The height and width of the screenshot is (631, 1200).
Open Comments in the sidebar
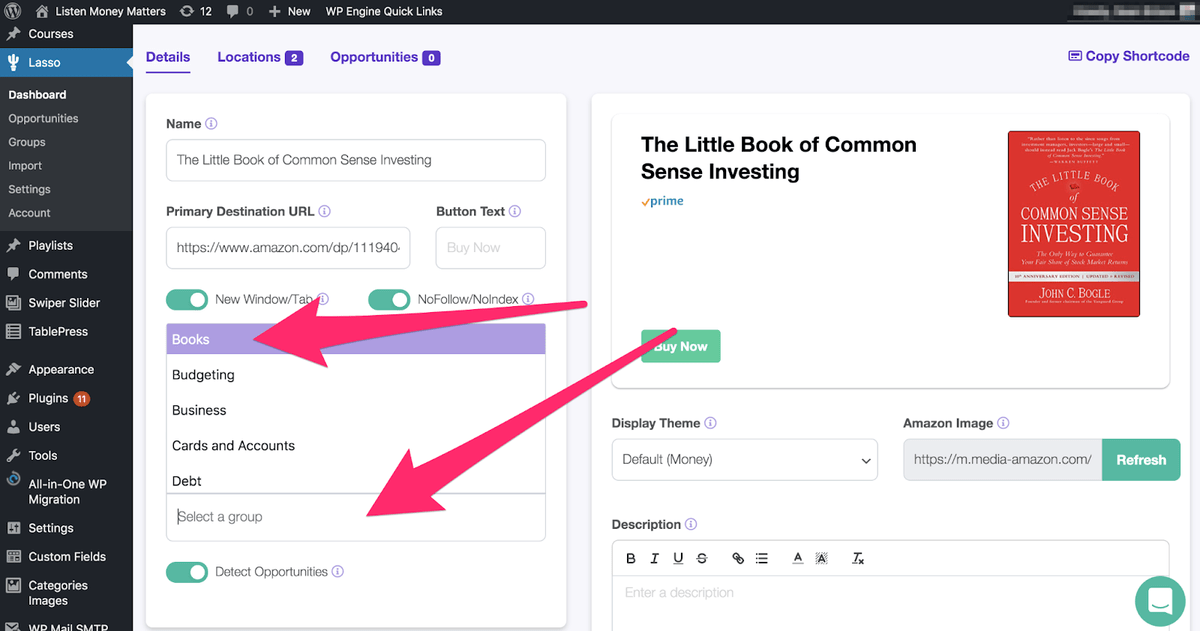coord(57,274)
